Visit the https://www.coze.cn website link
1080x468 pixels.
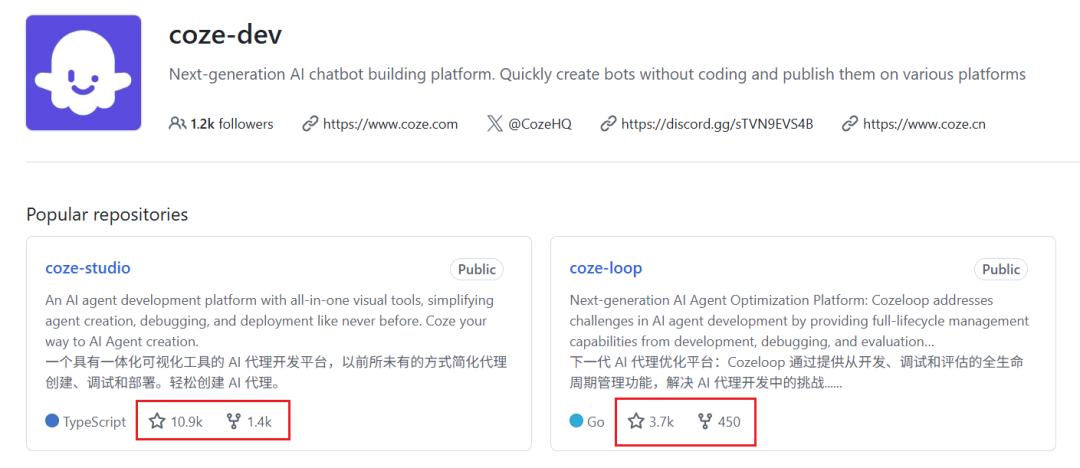(x=924, y=124)
